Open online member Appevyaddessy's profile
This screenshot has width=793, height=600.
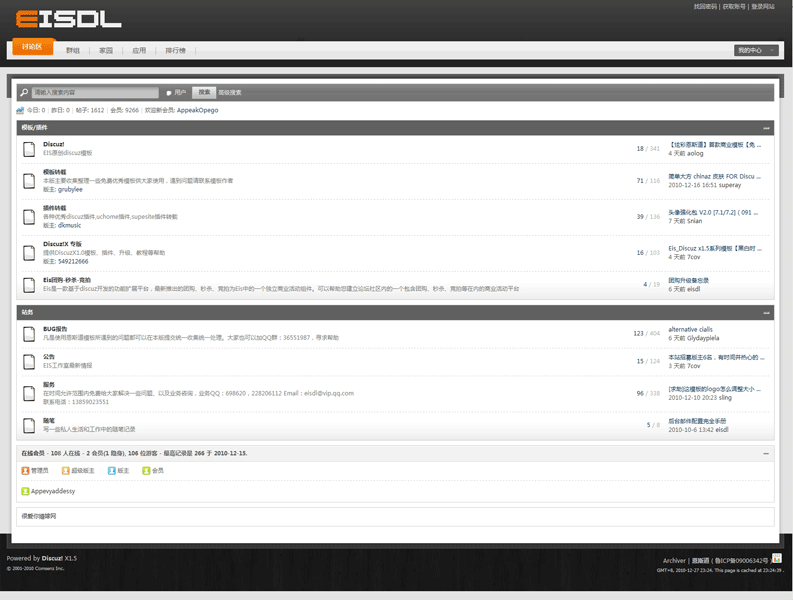53,491
